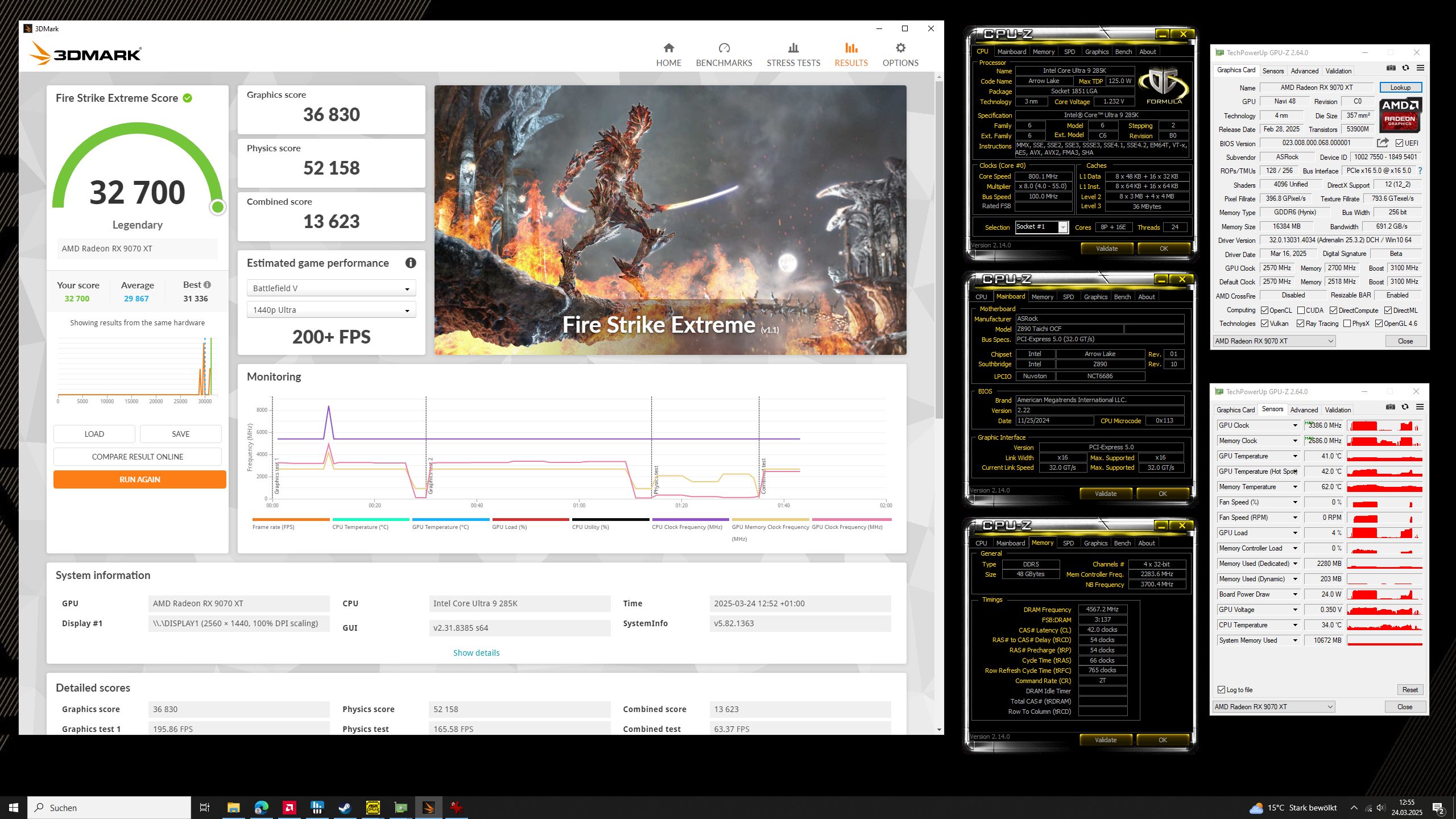
Task: Click the Fire Strike Extreme hero image
Action: (670, 220)
